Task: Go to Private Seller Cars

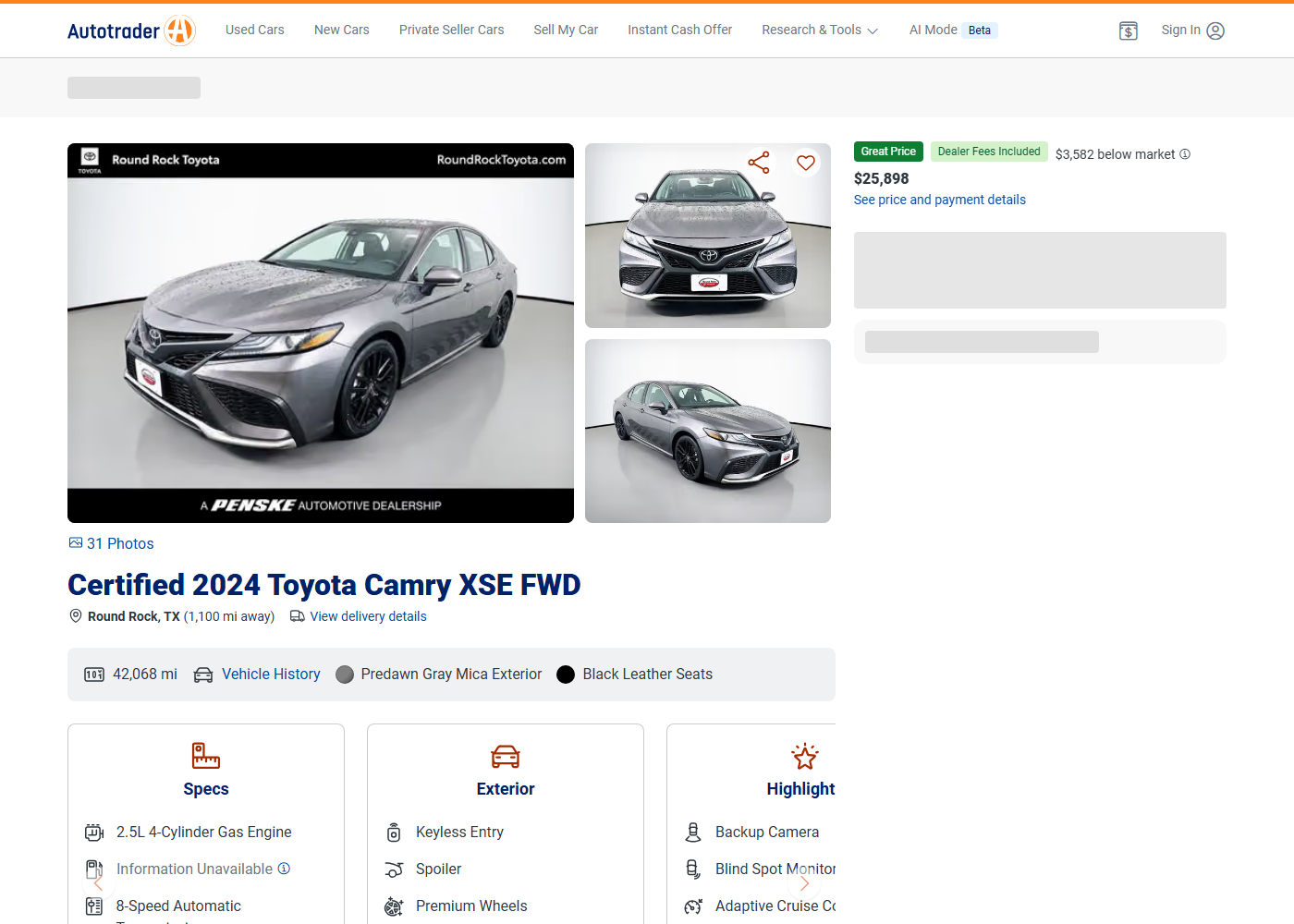Action: point(452,30)
